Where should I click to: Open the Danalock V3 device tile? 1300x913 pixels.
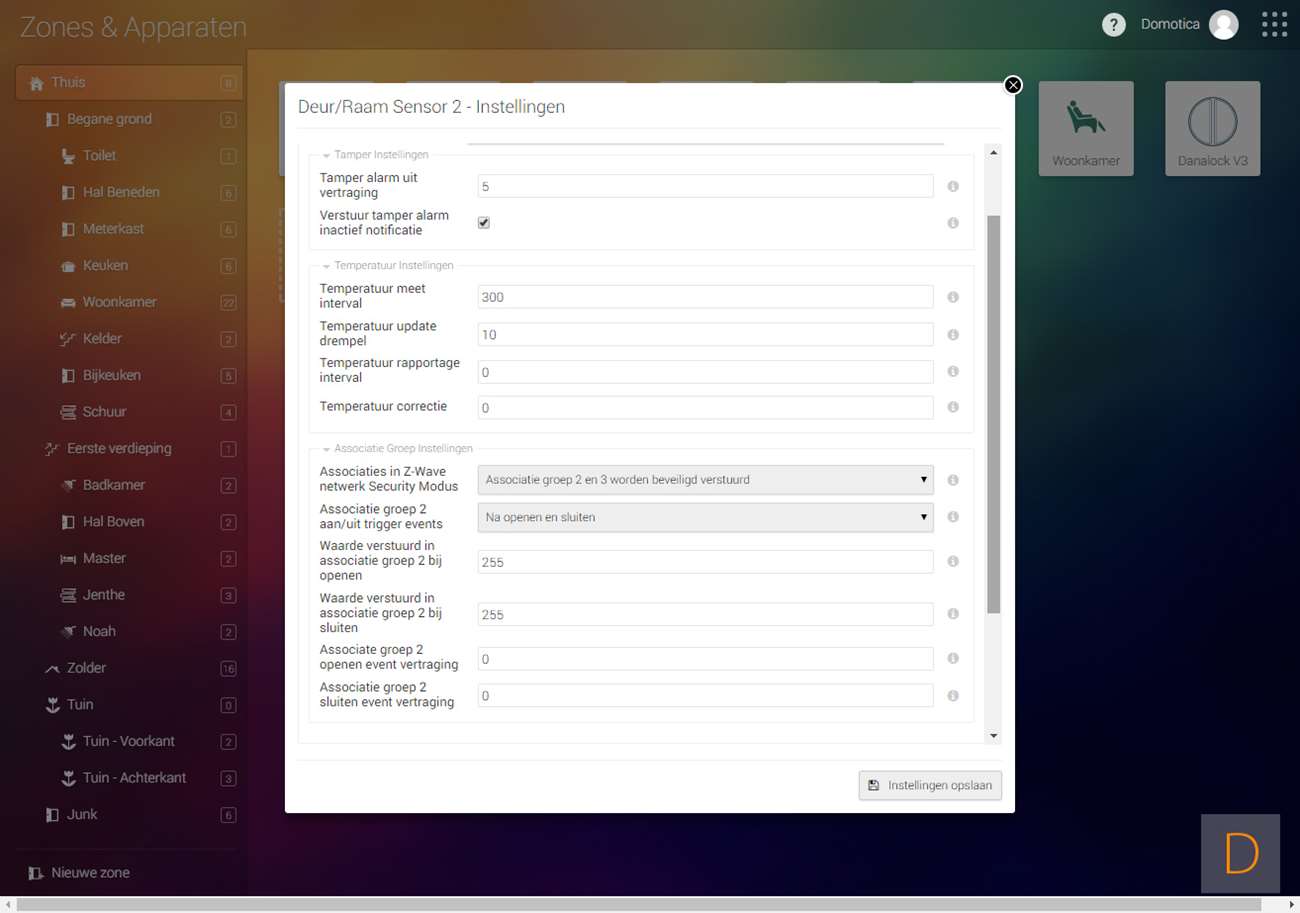(x=1212, y=128)
